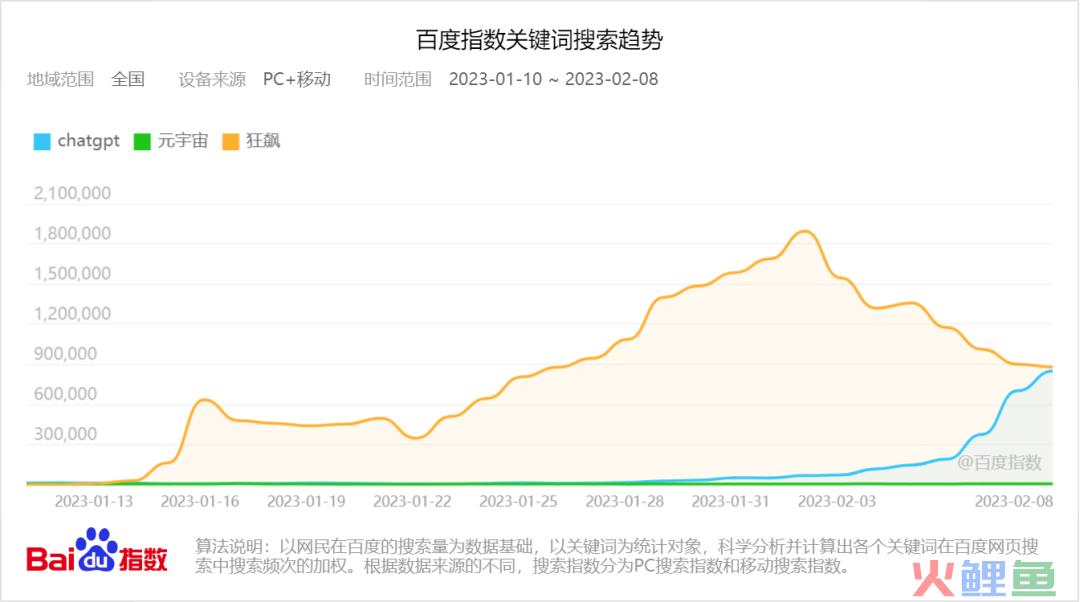Click the 全国 region value

(x=128, y=79)
